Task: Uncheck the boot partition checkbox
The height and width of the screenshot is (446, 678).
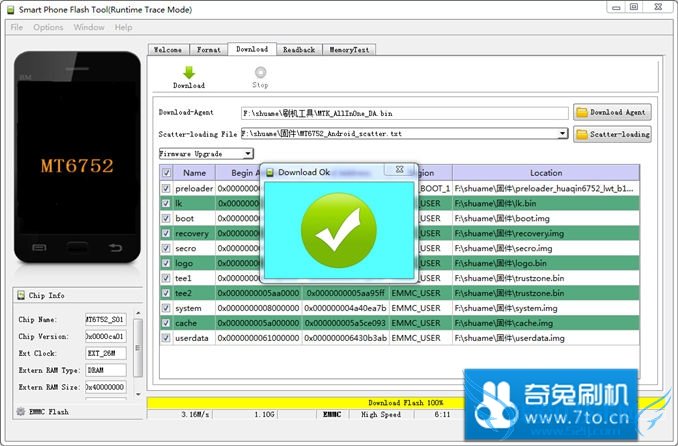Action: click(x=166, y=218)
